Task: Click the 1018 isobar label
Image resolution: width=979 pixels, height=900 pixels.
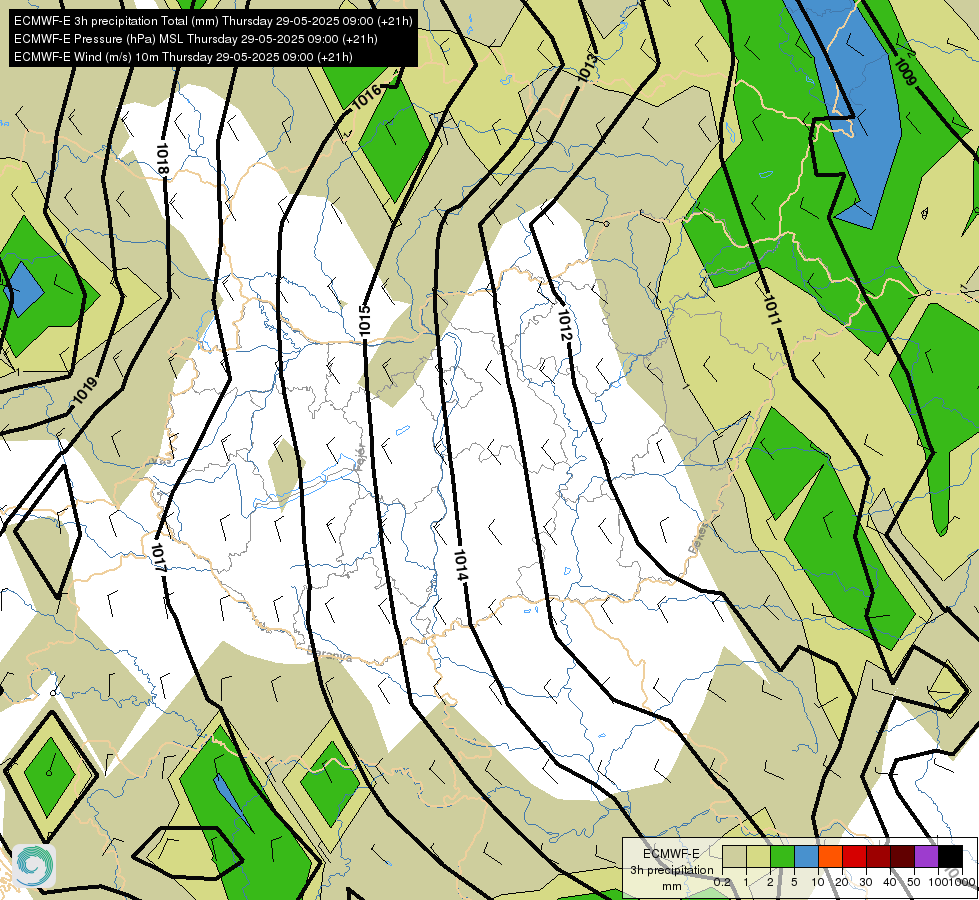Action: 162,159
